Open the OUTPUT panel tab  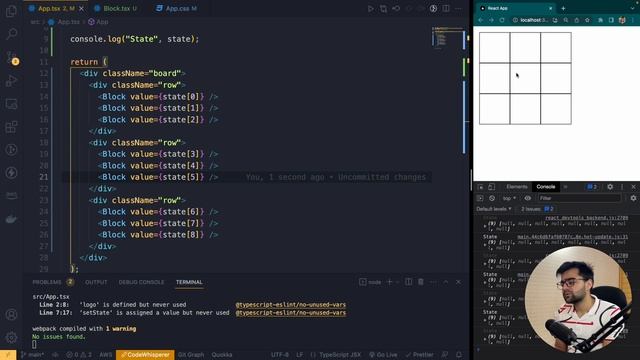pos(96,282)
